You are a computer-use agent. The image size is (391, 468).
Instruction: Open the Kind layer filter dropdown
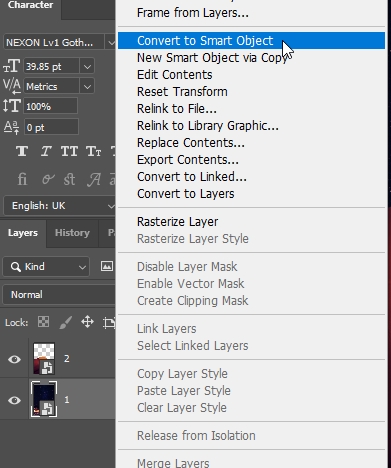click(x=46, y=267)
